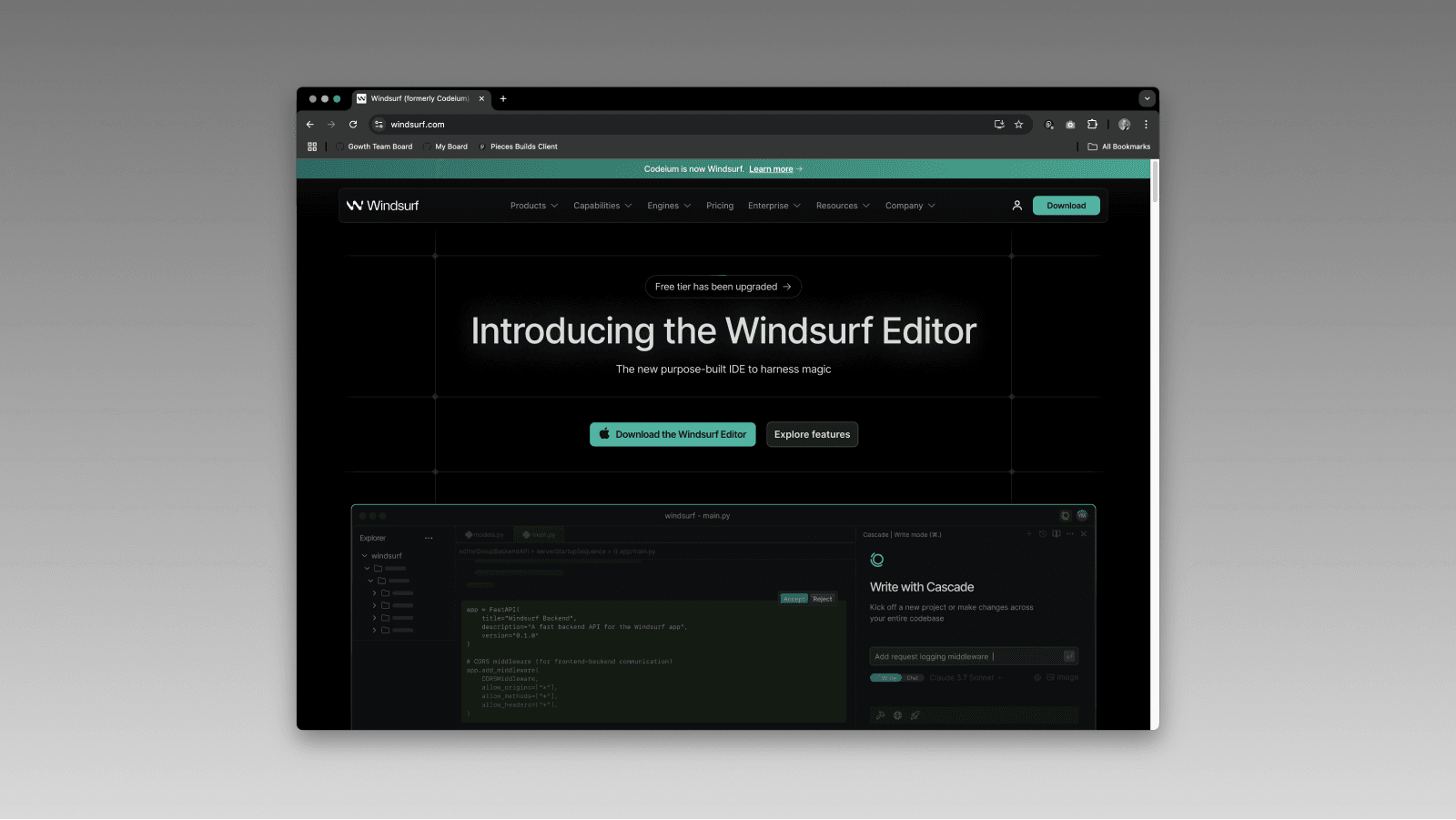
Task: Reject the suggested code change
Action: (x=823, y=599)
